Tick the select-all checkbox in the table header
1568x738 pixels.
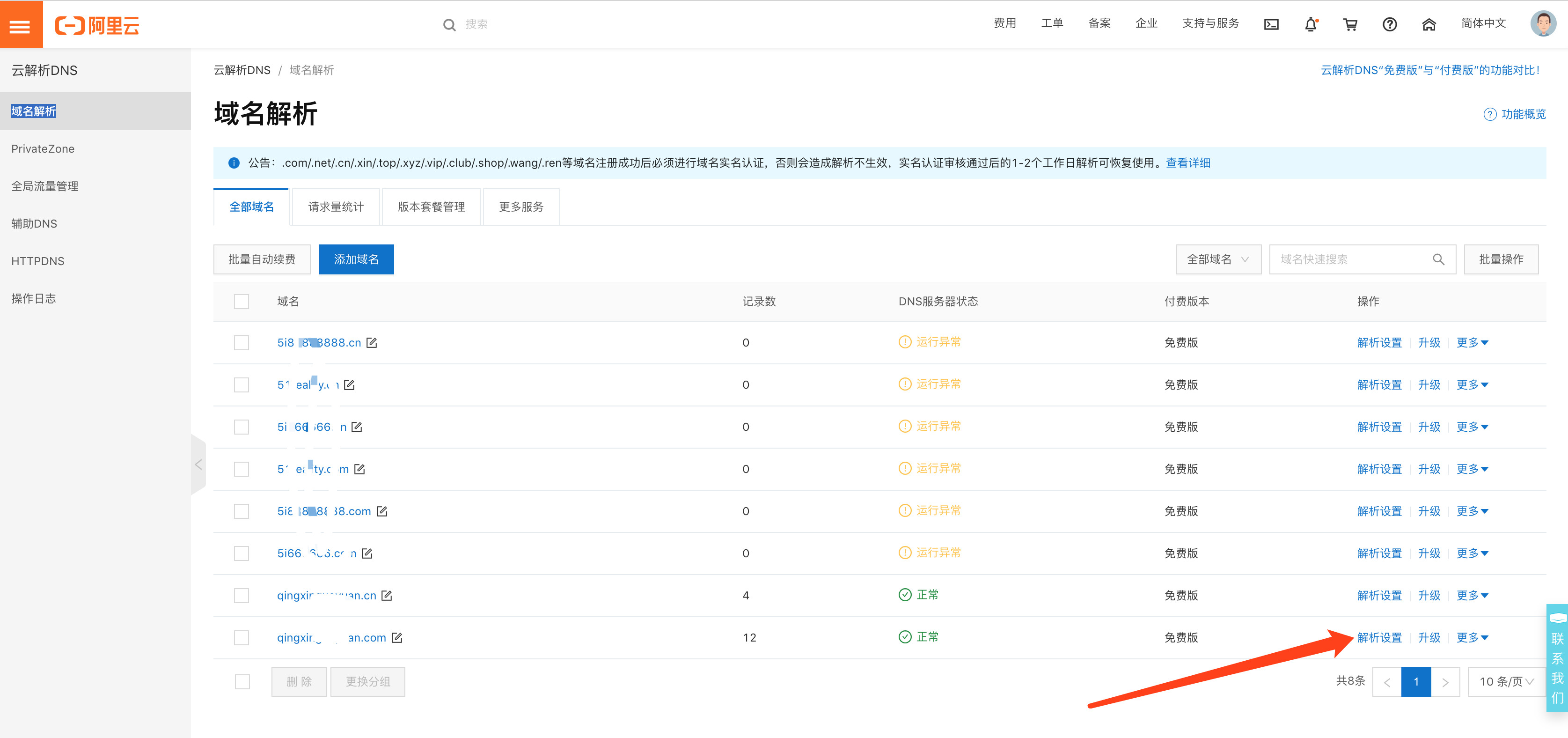(242, 302)
